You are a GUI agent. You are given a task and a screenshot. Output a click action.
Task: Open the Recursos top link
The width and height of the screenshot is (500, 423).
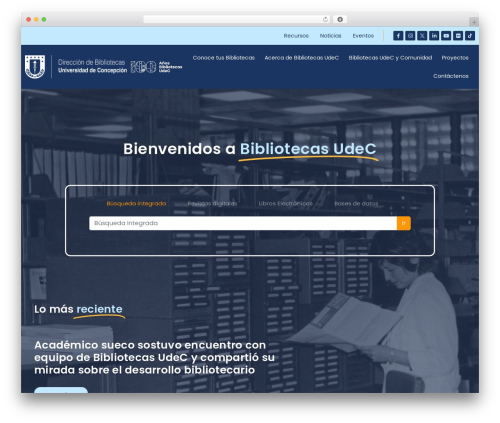pyautogui.click(x=296, y=36)
